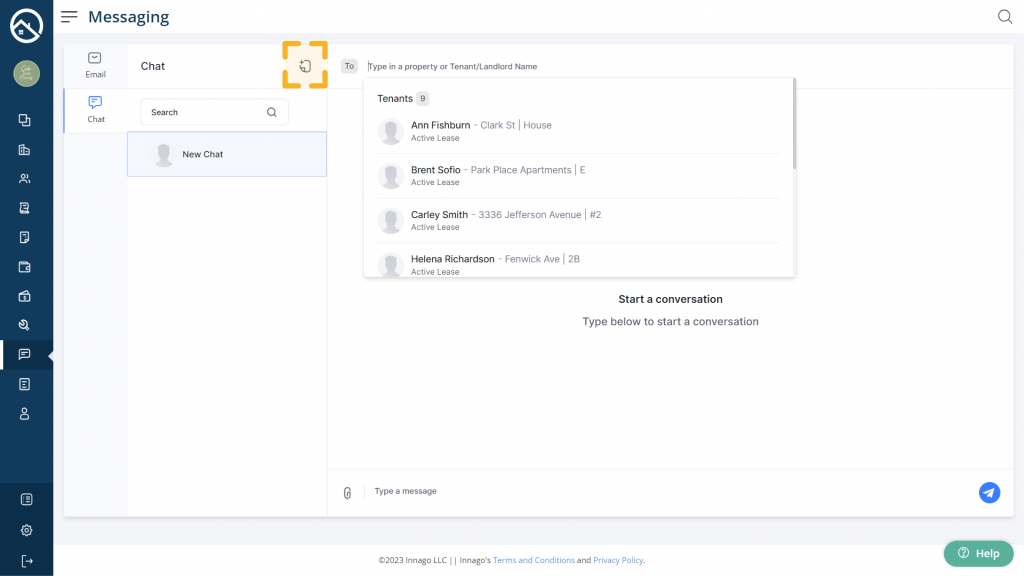
Task: Click the search magnifier in top bar
Action: pyautogui.click(x=1005, y=17)
